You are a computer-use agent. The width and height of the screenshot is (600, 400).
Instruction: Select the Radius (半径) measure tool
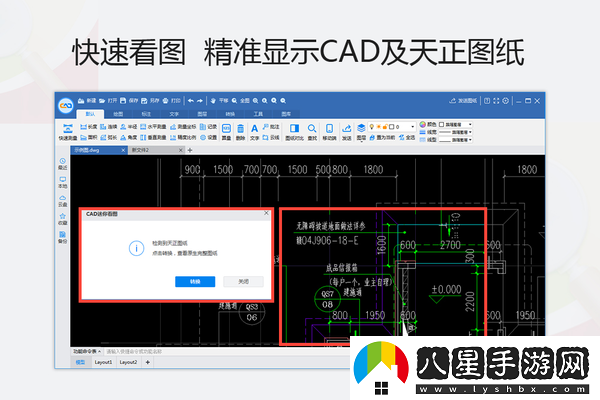point(129,127)
